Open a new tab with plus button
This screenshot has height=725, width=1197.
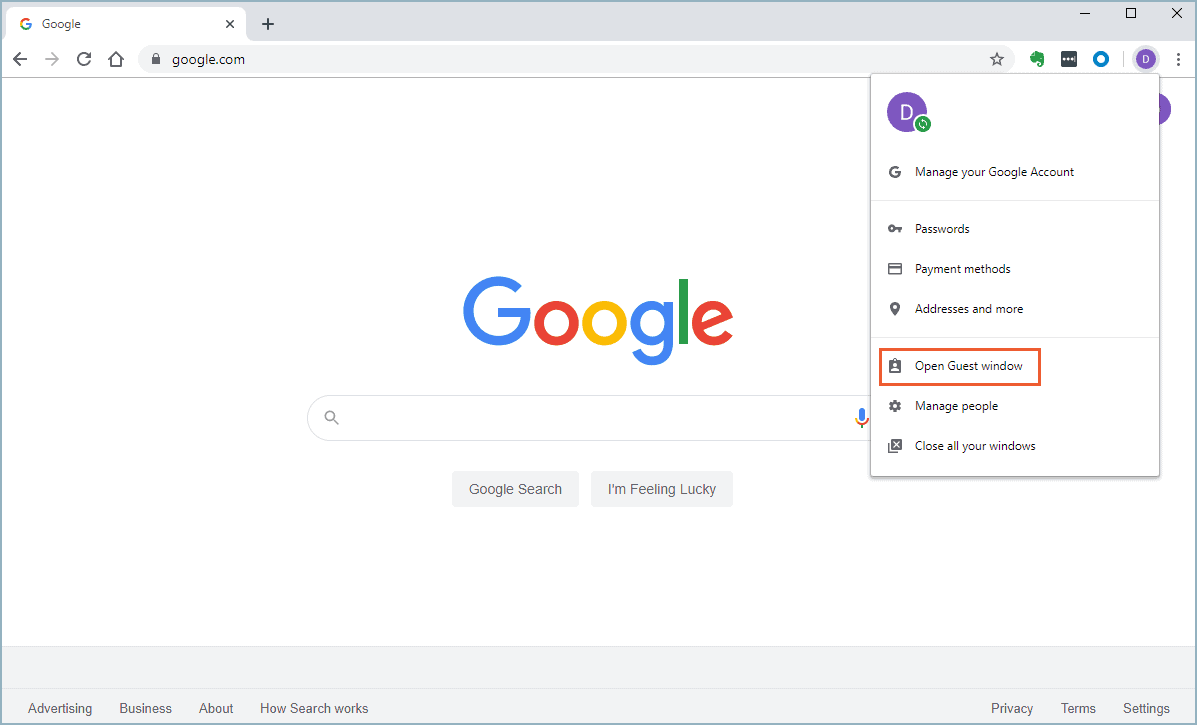268,24
